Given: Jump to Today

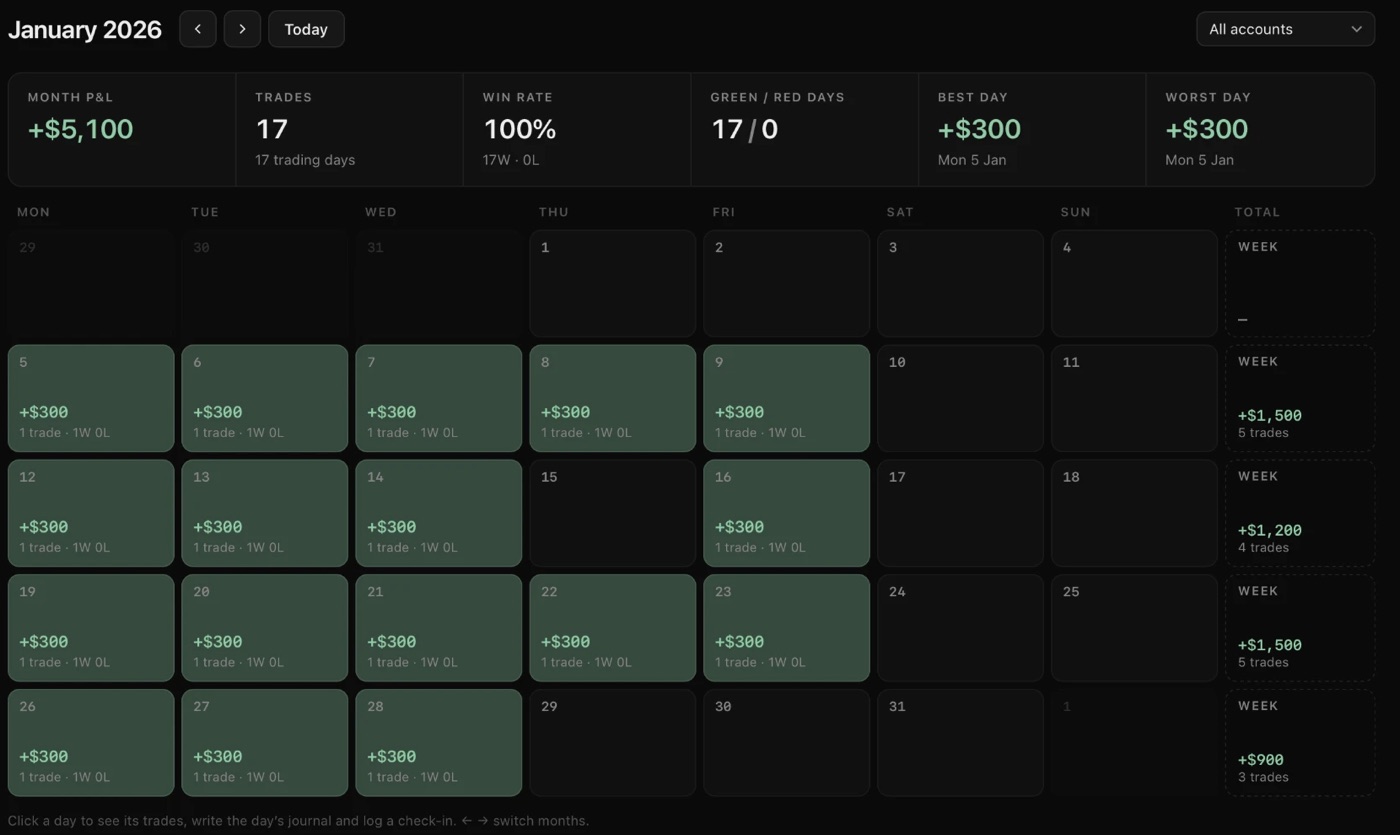Looking at the screenshot, I should [x=306, y=29].
